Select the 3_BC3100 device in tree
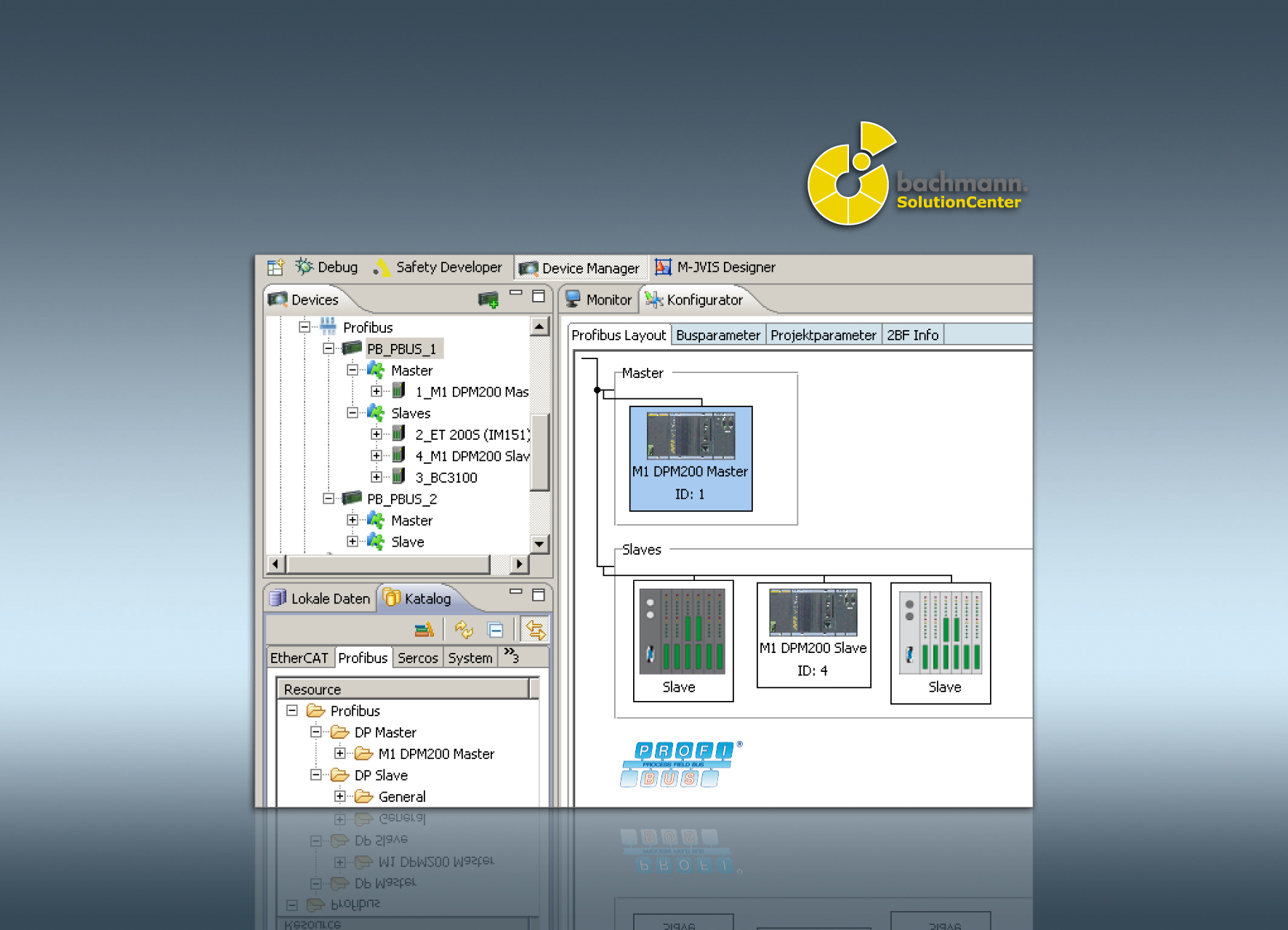Screen dimensions: 1288x930 point(446,478)
